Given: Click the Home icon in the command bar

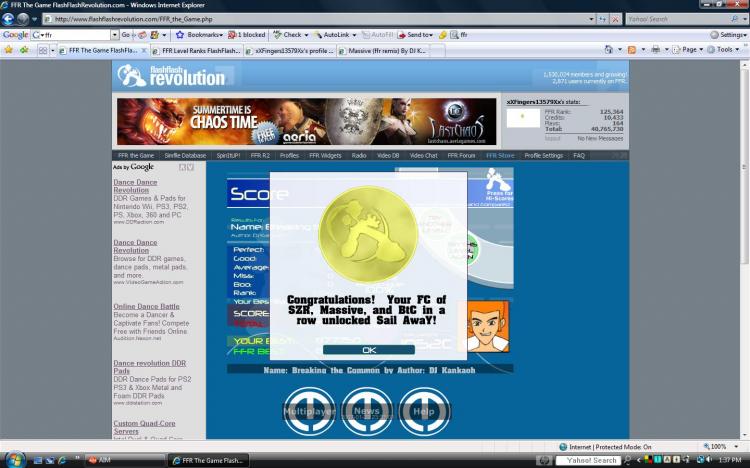Looking at the screenshot, I should click(609, 50).
